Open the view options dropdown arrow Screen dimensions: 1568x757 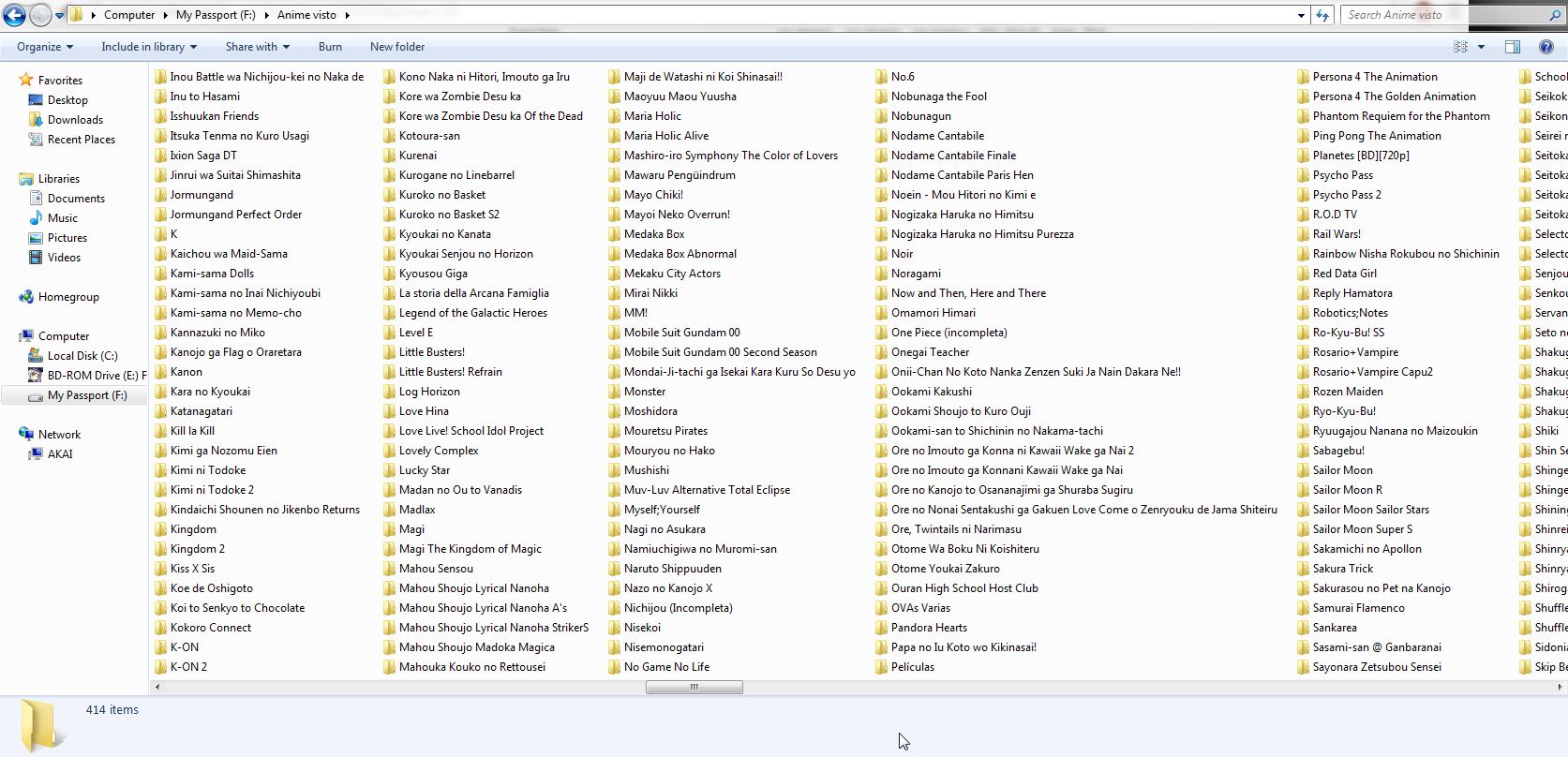coord(1481,47)
